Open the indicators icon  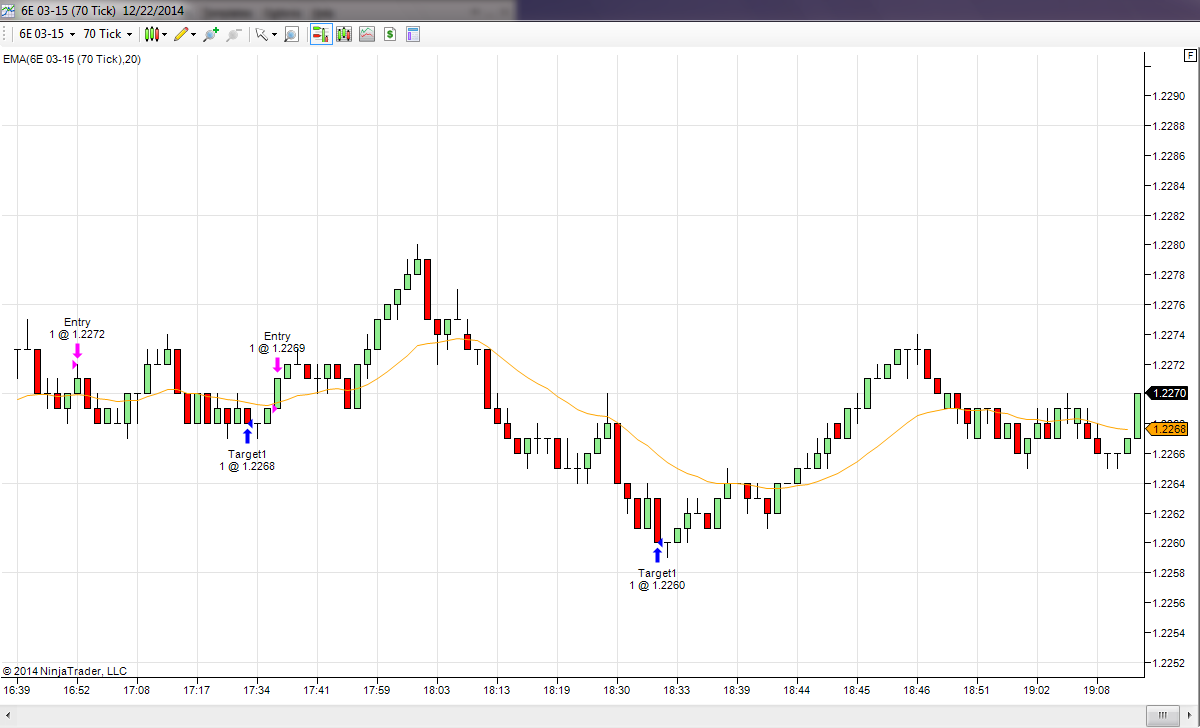coord(367,34)
